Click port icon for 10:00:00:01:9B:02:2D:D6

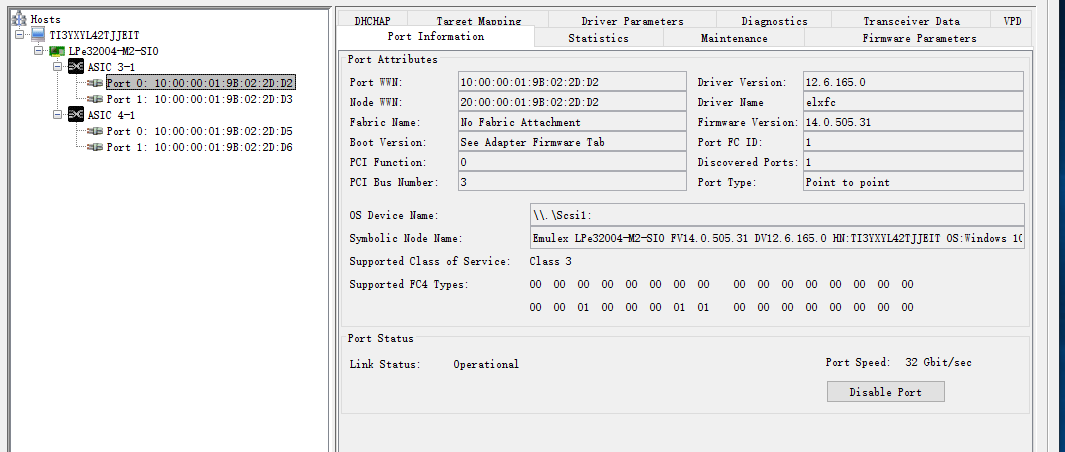pos(95,147)
